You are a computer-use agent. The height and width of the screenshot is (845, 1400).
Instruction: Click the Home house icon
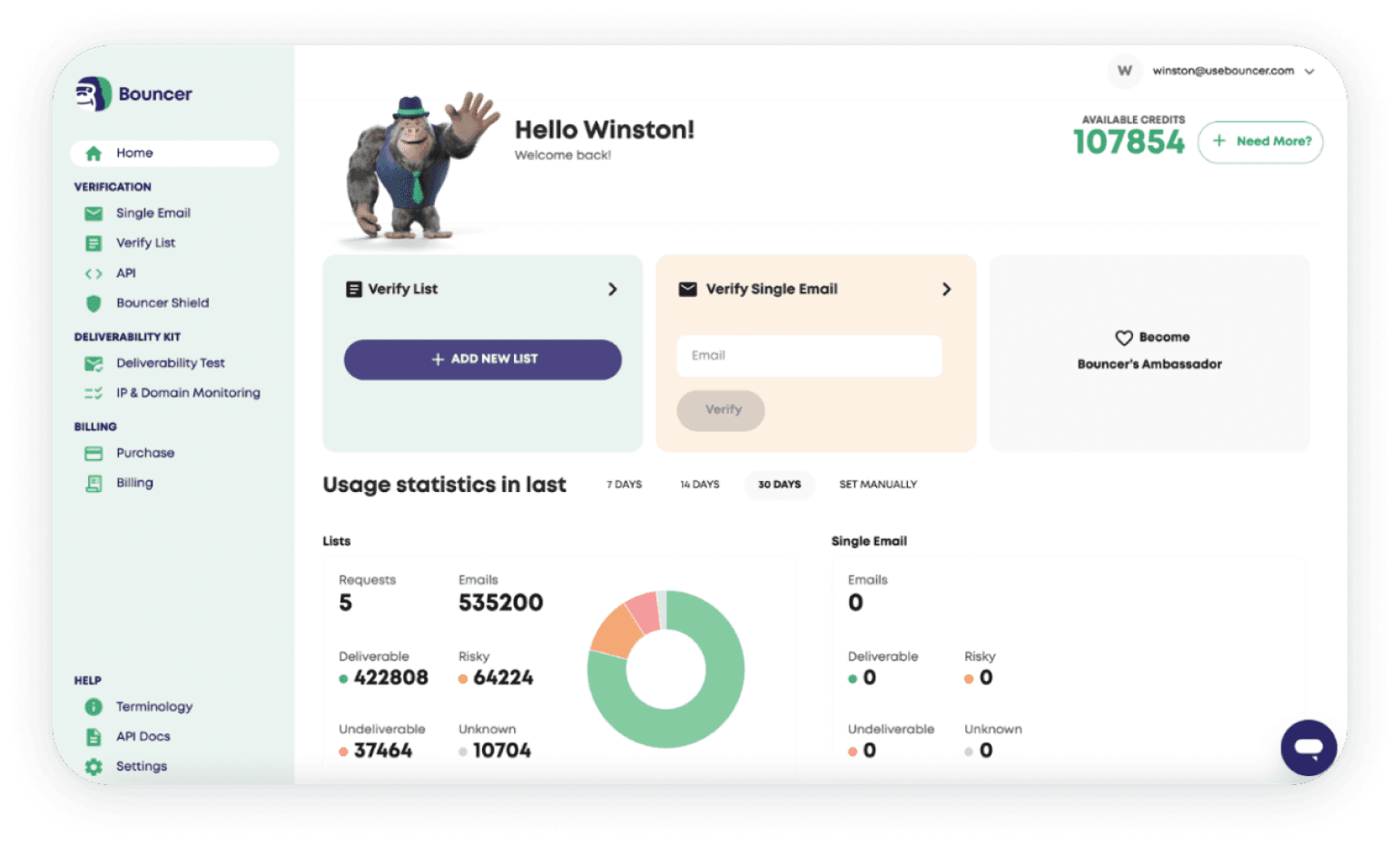(94, 153)
